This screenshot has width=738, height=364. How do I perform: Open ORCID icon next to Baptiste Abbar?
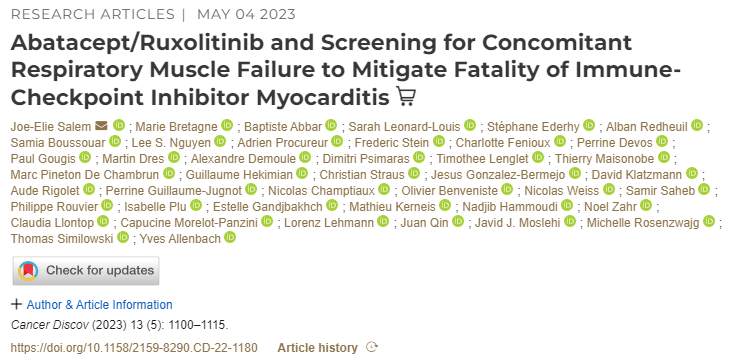tap(331, 125)
